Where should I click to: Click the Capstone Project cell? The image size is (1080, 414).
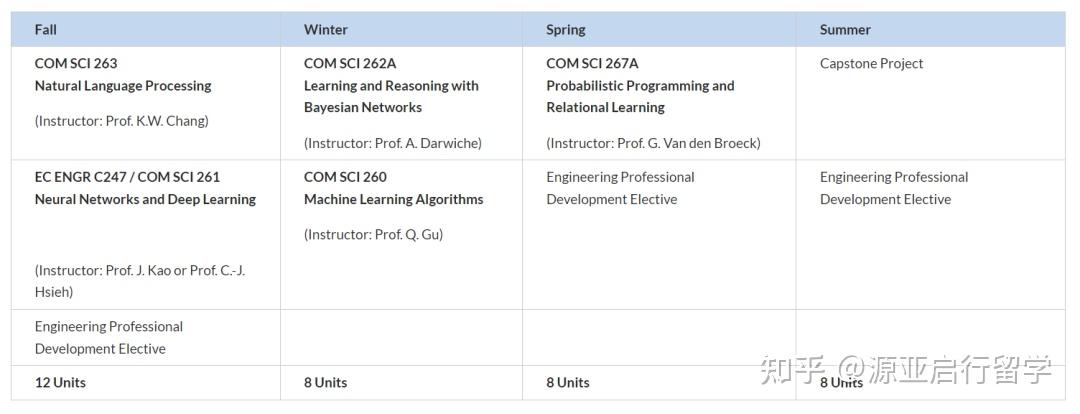(871, 63)
